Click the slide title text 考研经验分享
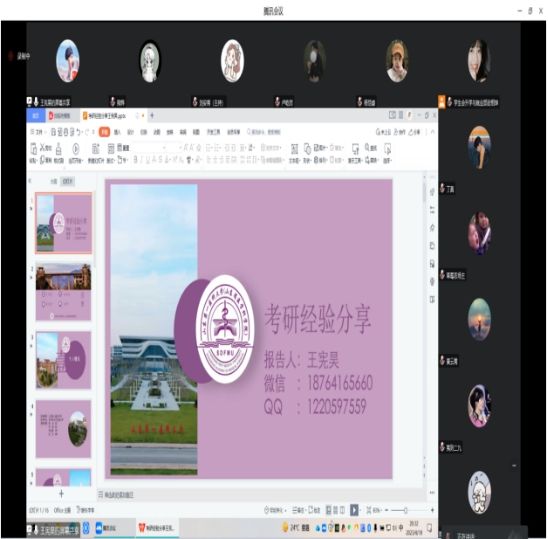 [317, 319]
